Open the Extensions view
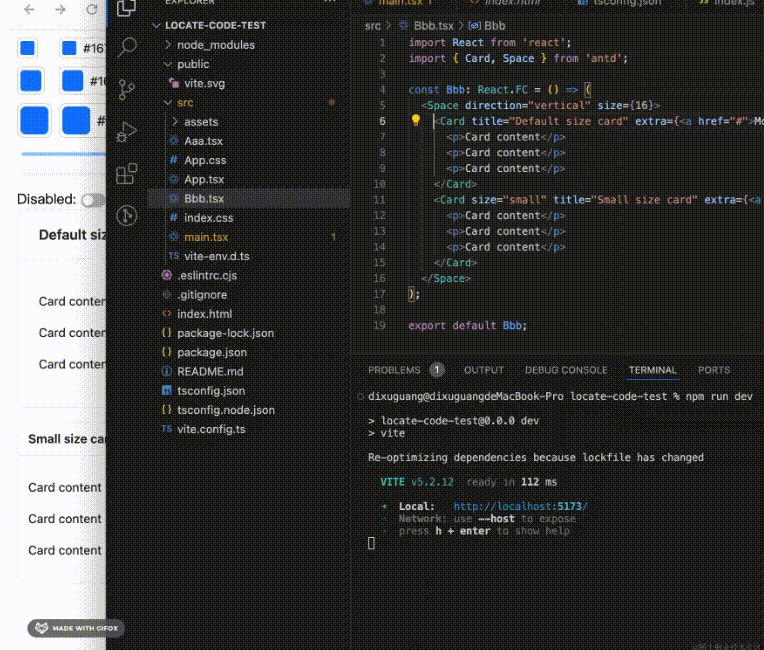The width and height of the screenshot is (764, 650). click(127, 174)
